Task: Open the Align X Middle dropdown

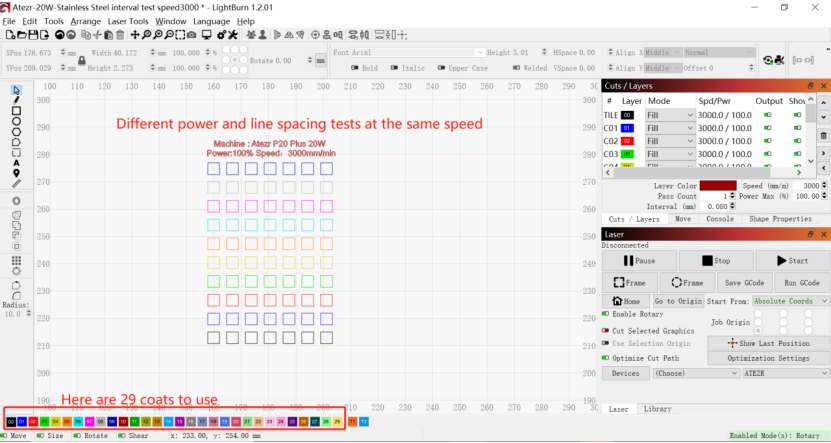Action: click(x=662, y=52)
